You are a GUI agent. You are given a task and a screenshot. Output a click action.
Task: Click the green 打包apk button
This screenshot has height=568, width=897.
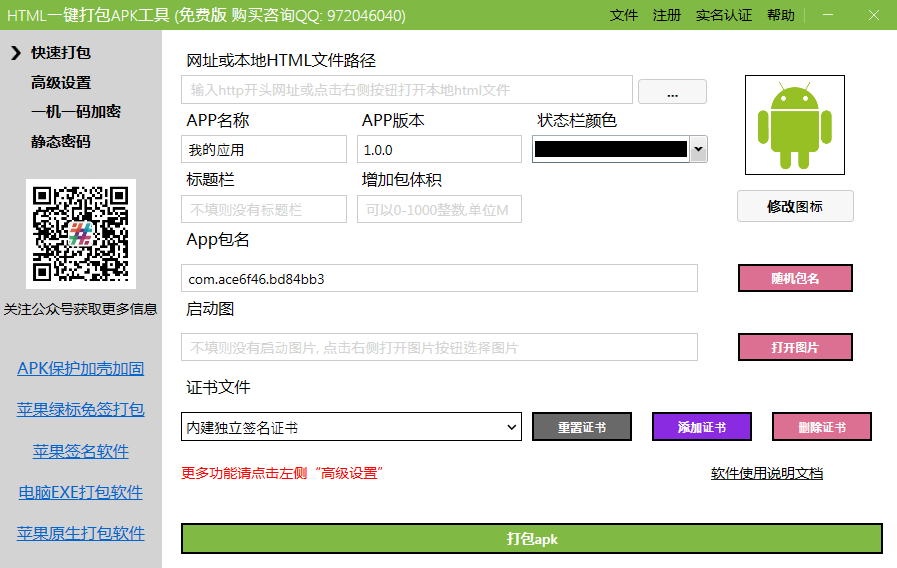pyautogui.click(x=531, y=539)
